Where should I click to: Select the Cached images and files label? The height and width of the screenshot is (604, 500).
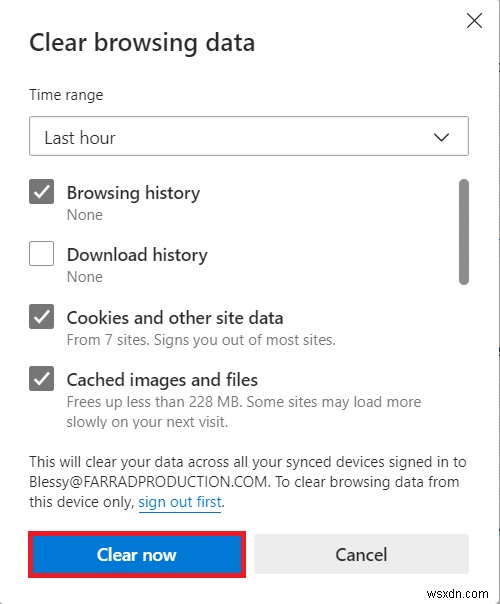[x=162, y=380]
